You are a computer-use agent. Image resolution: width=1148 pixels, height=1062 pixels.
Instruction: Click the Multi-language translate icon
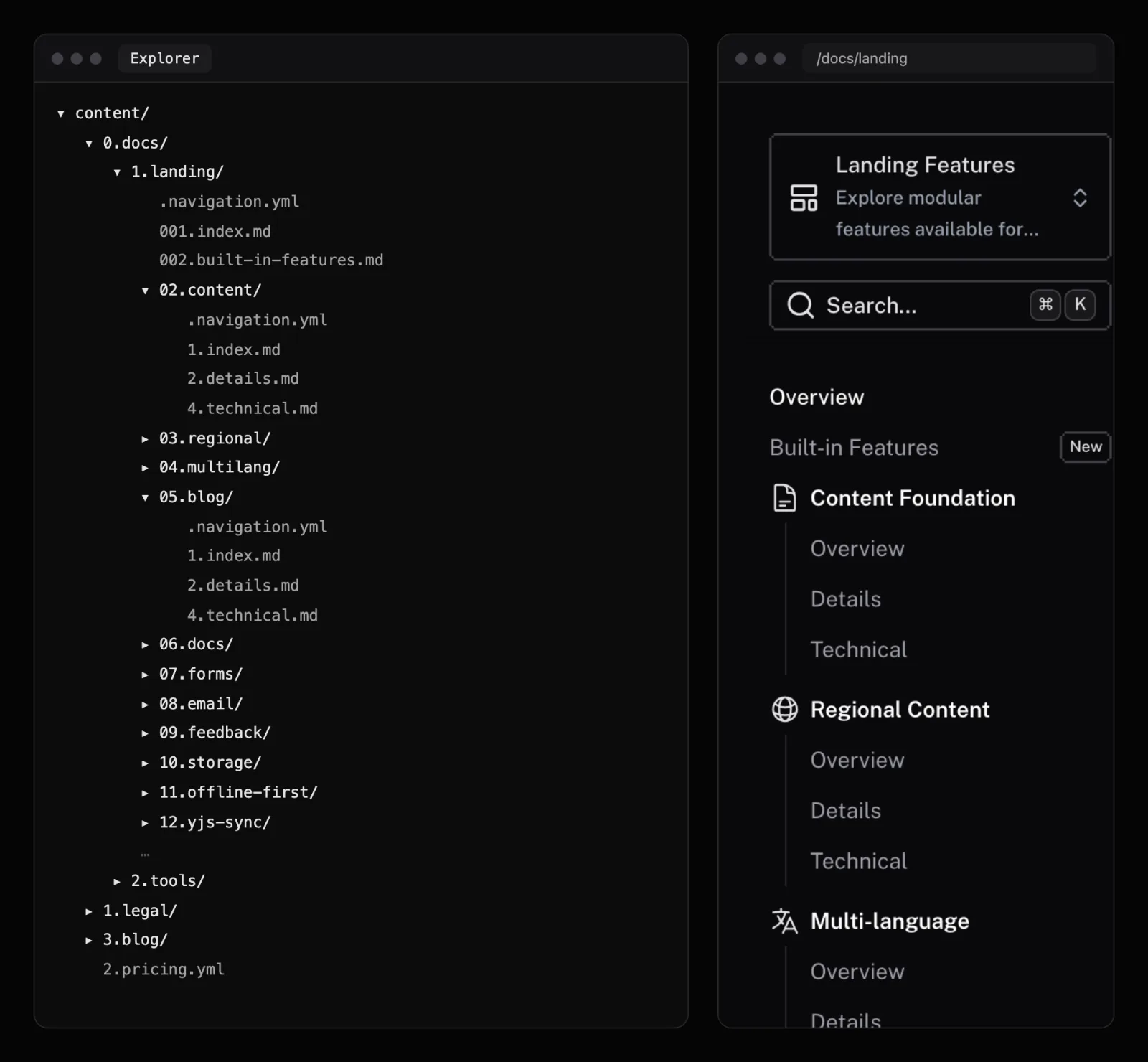pos(784,921)
